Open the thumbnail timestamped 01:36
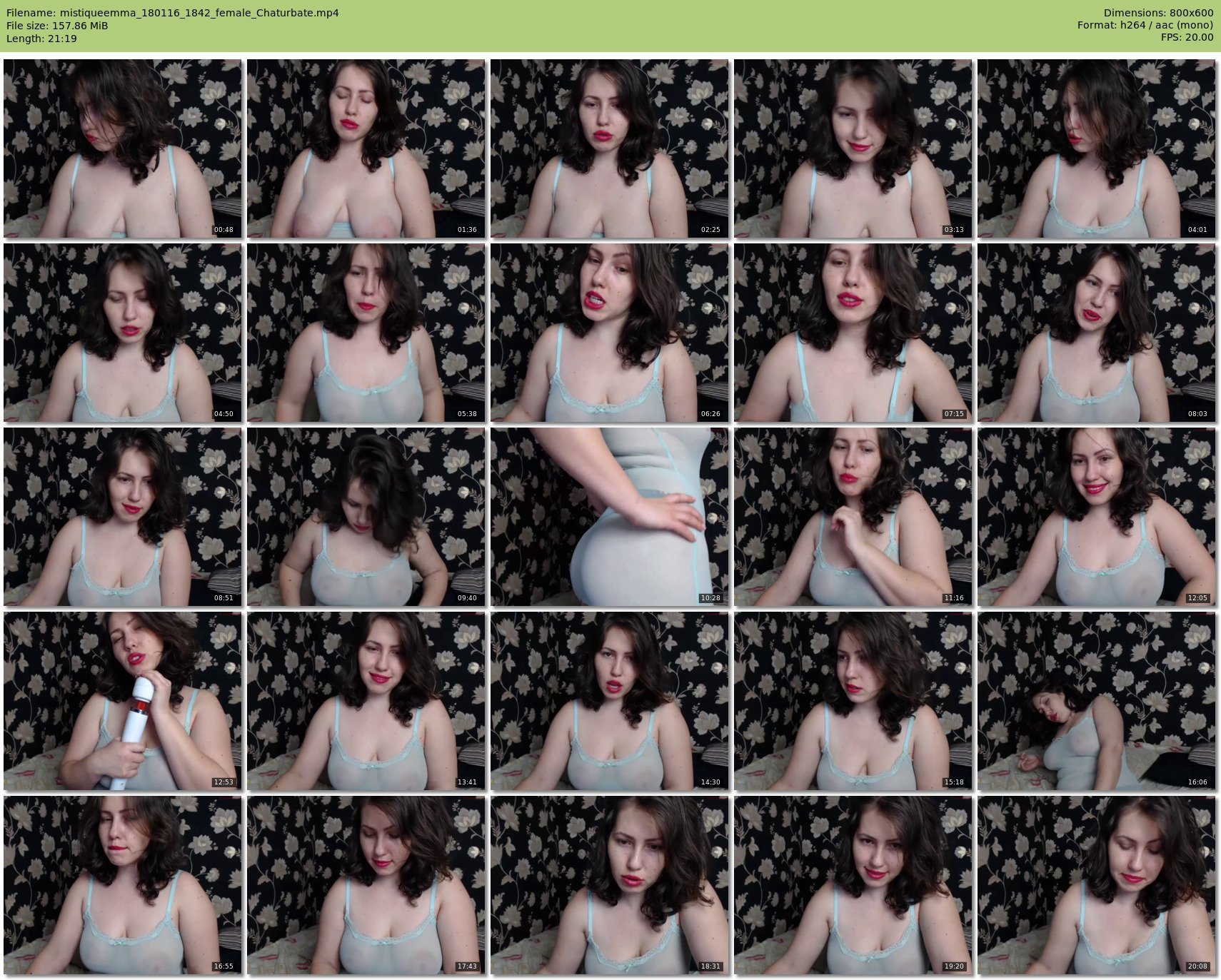The width and height of the screenshot is (1221, 980). [x=366, y=148]
